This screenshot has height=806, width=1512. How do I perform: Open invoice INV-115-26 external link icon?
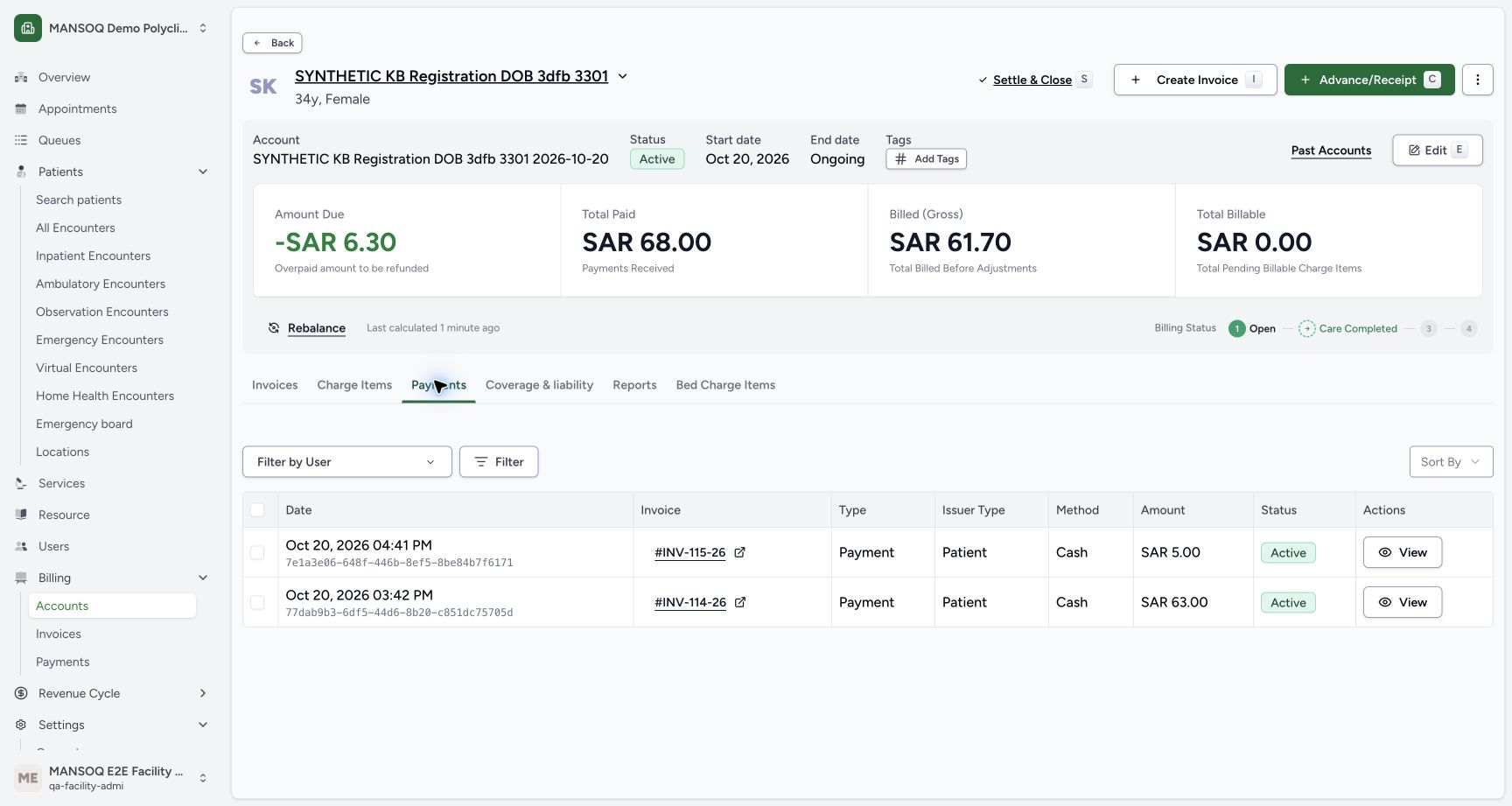pos(739,552)
